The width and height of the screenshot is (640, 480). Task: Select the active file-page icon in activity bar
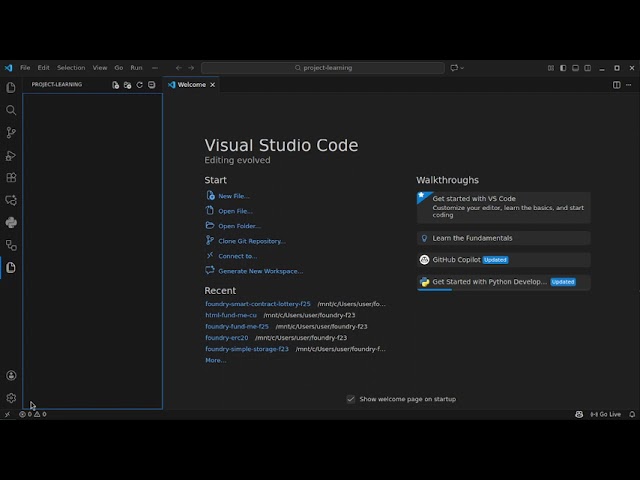click(x=11, y=267)
